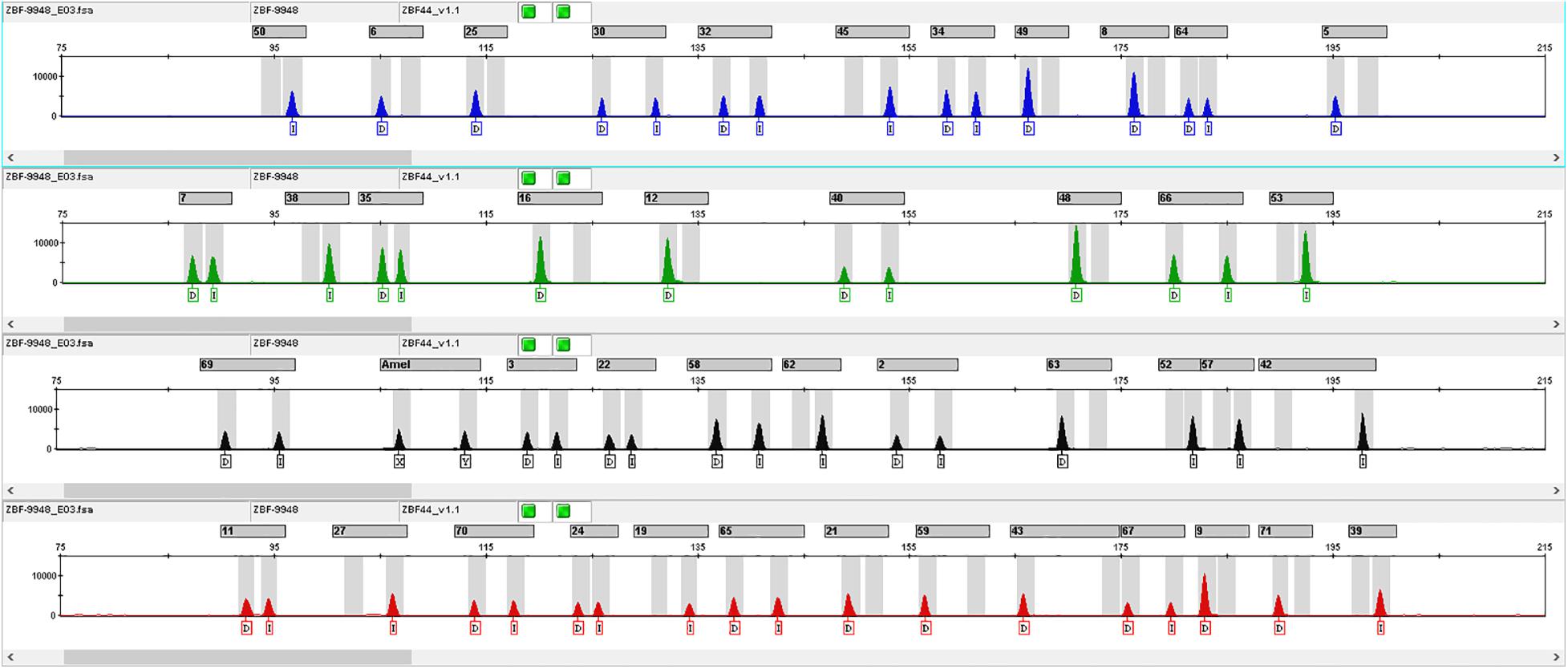The image size is (1568, 669).
Task: Select marker label 32 in the blue panel
Action: (x=735, y=32)
